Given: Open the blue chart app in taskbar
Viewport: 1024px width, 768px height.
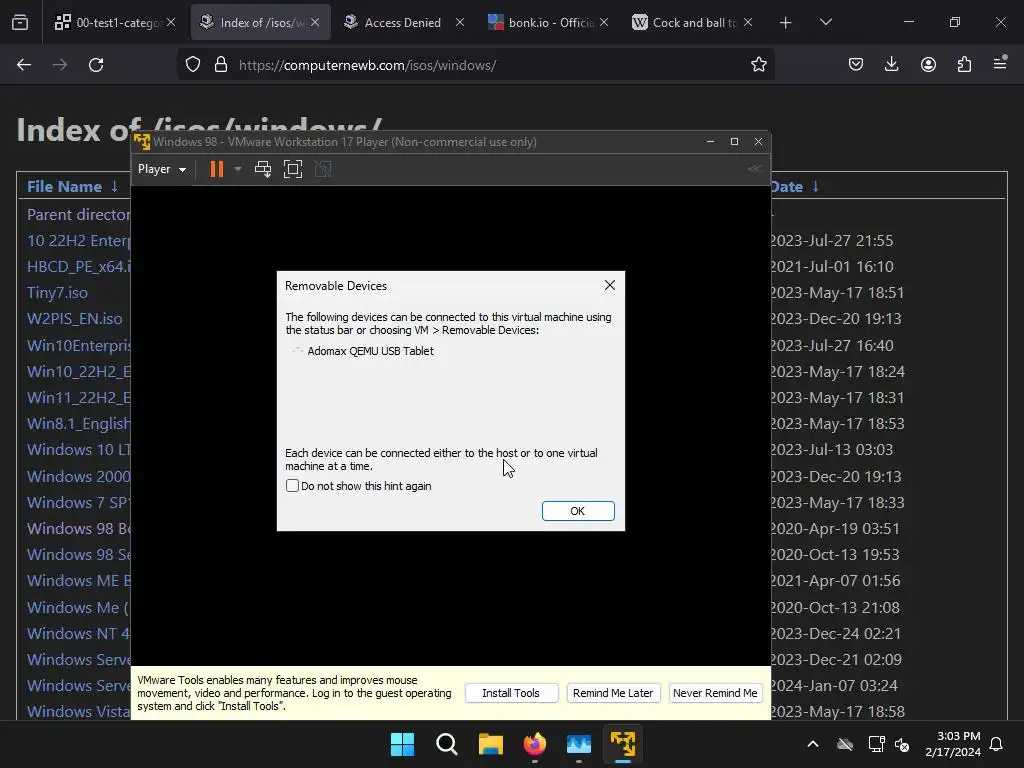Looking at the screenshot, I should pyautogui.click(x=579, y=744).
